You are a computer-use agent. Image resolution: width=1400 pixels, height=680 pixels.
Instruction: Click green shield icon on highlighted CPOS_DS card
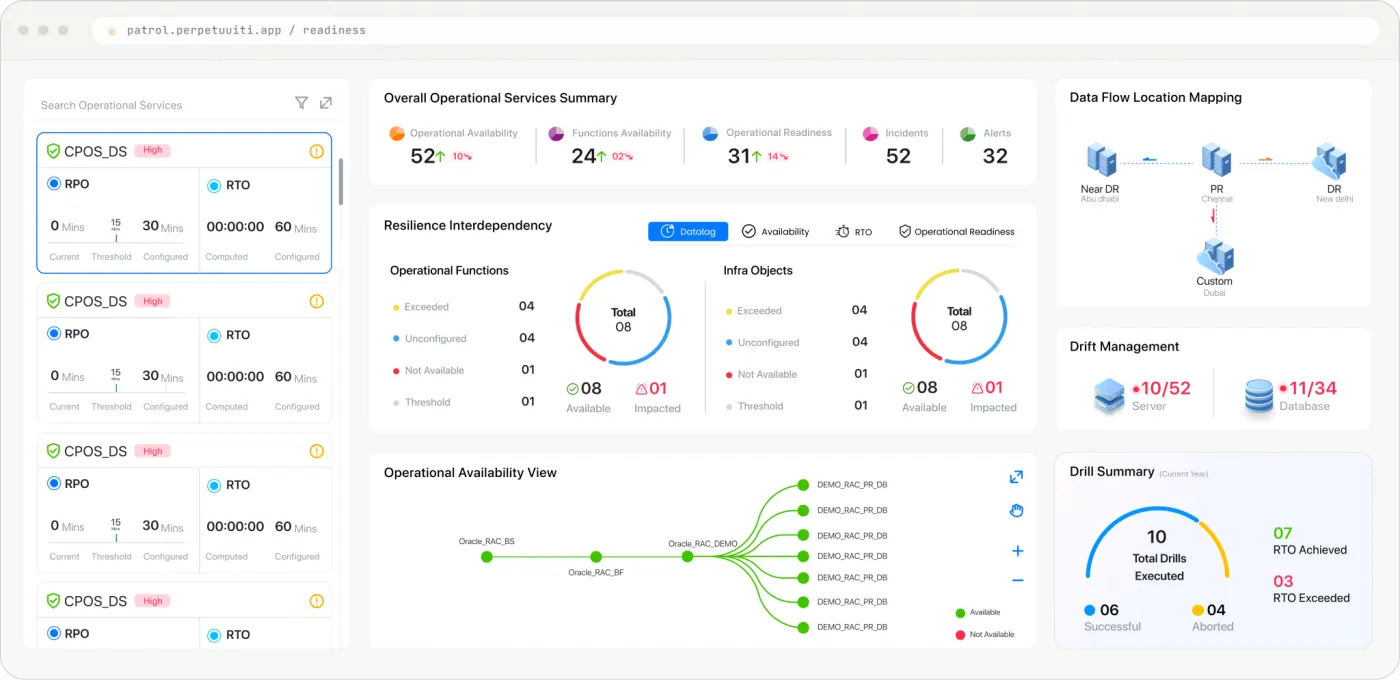coord(54,151)
